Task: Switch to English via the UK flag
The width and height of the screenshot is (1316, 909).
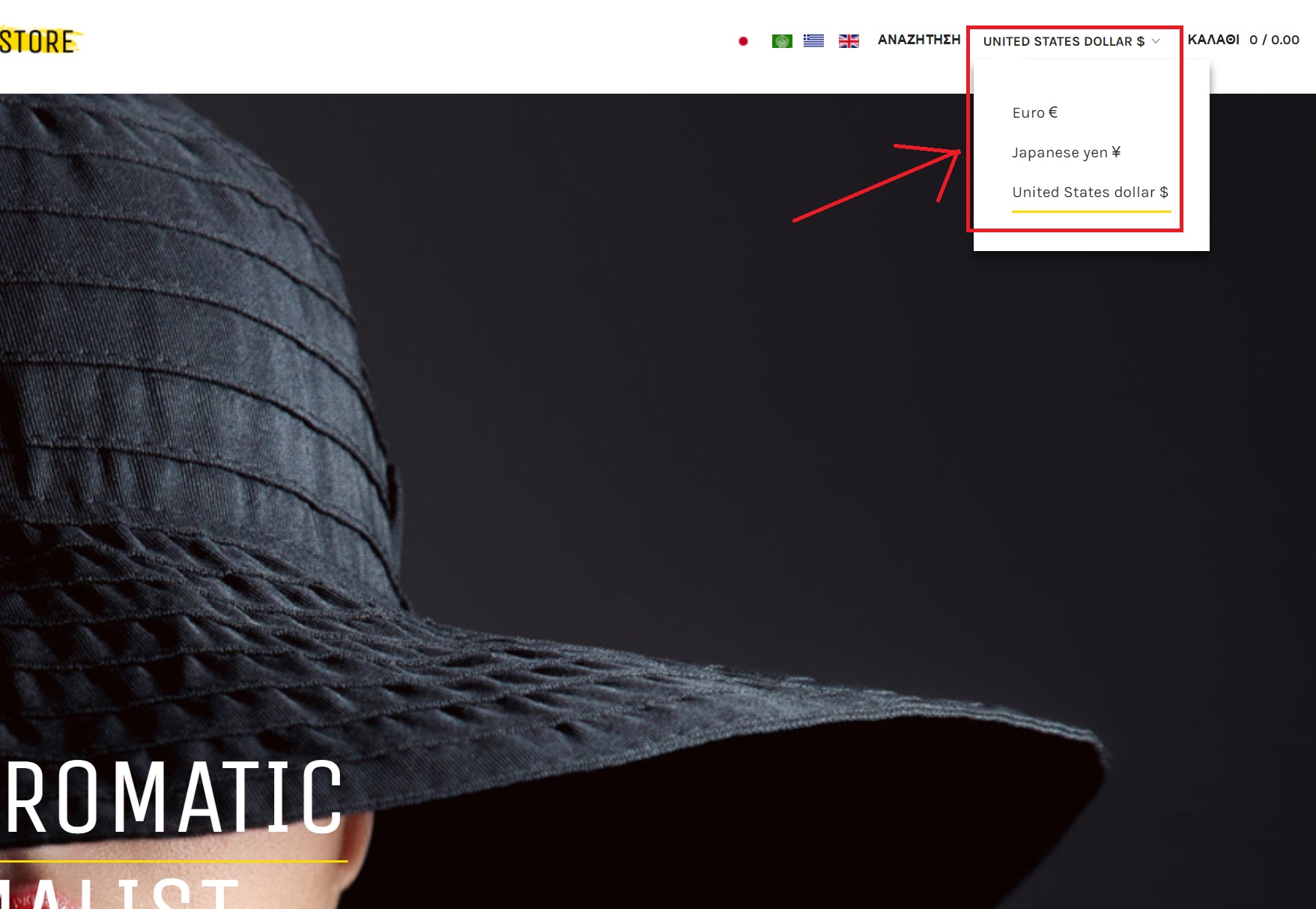Action: pyautogui.click(x=849, y=41)
